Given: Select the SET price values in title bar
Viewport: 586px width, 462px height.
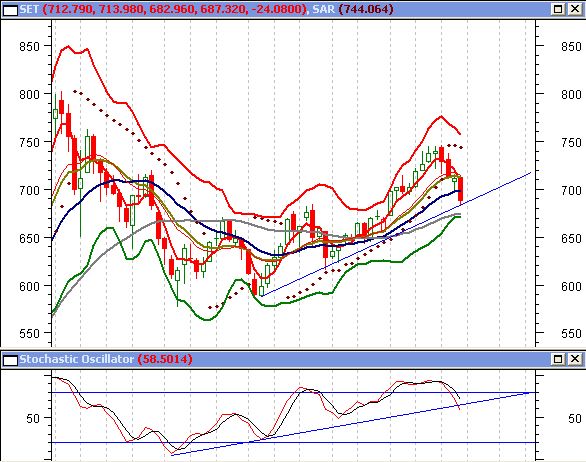Looking at the screenshot, I should click(x=175, y=9).
